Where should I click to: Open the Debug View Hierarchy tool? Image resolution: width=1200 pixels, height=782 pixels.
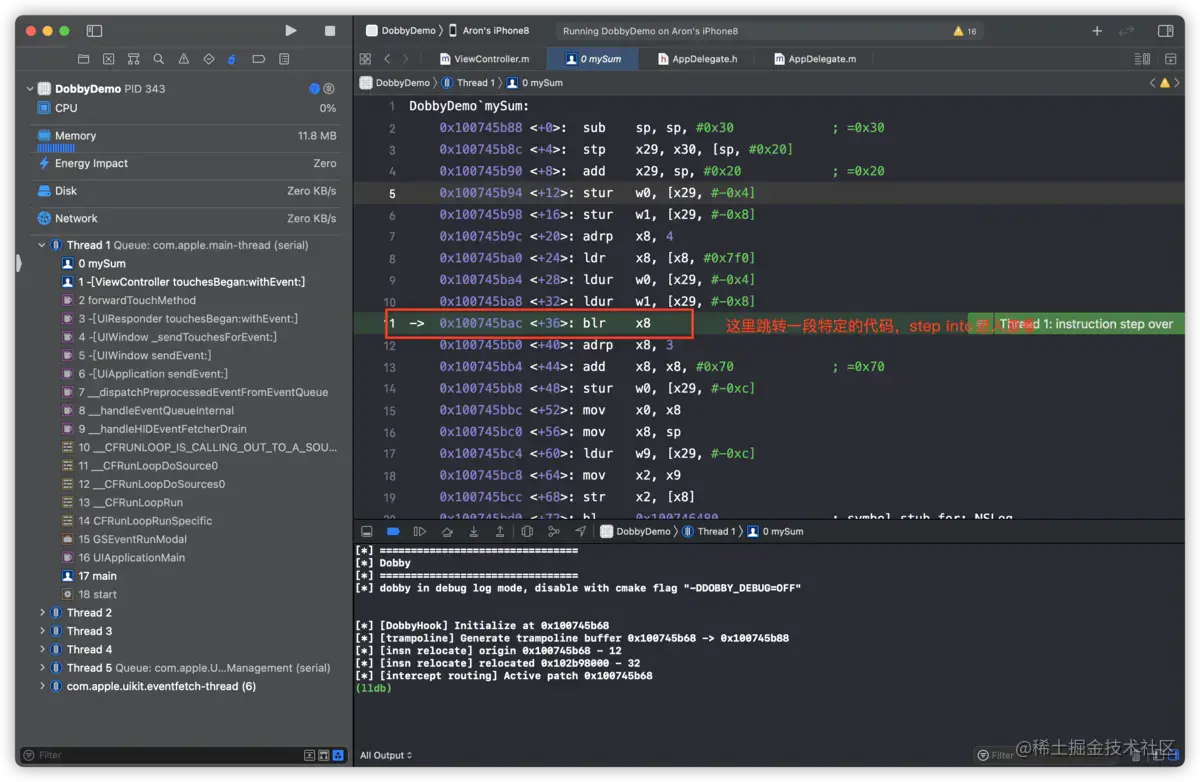pyautogui.click(x=527, y=532)
